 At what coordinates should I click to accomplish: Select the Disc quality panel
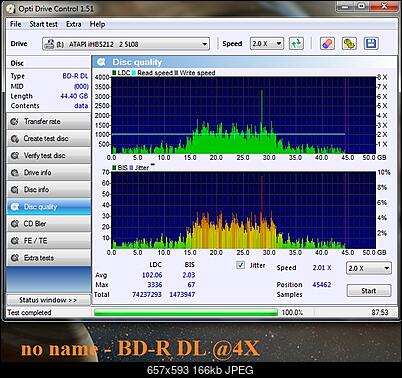[x=49, y=207]
